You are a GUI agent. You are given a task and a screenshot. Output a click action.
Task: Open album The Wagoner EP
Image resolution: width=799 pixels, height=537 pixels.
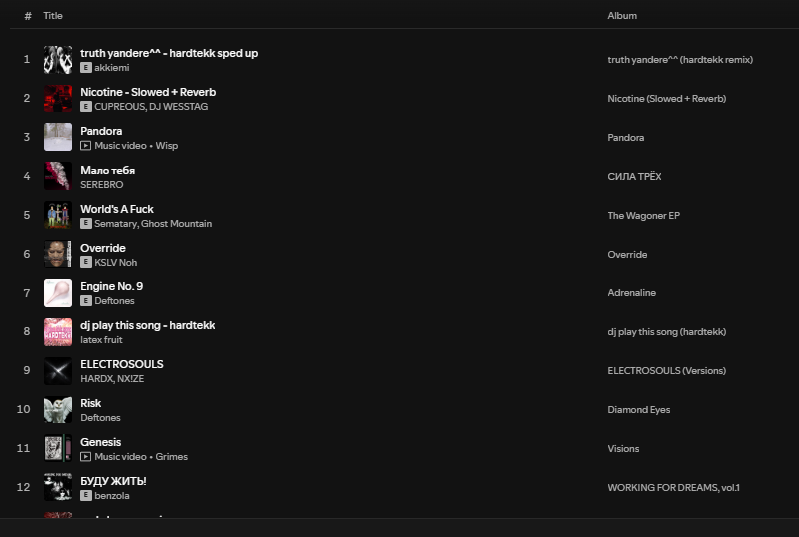[643, 216]
